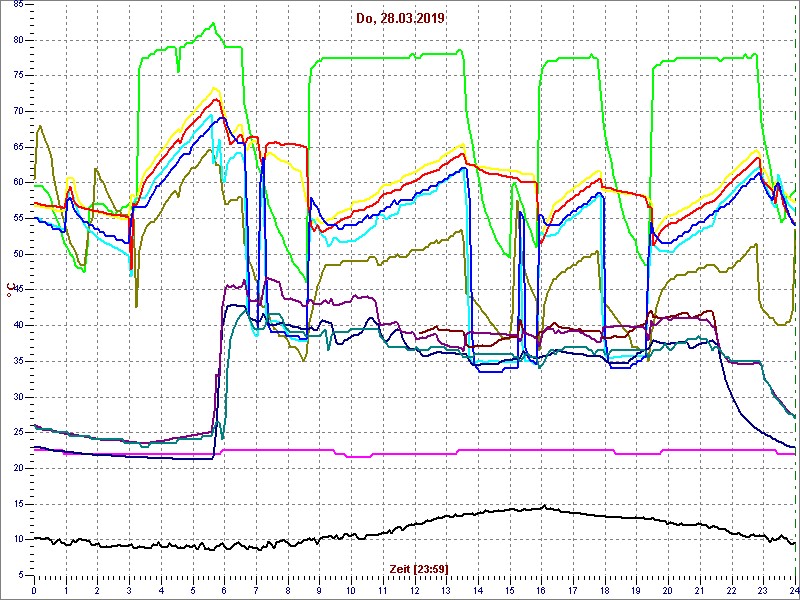Click hour 18 on the time axis
The width and height of the screenshot is (800, 600).
point(604,589)
